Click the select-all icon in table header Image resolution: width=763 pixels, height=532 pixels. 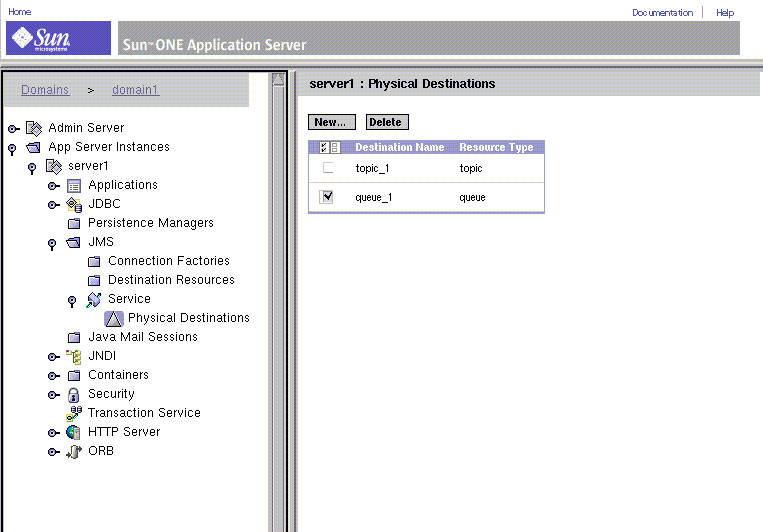[x=325, y=147]
